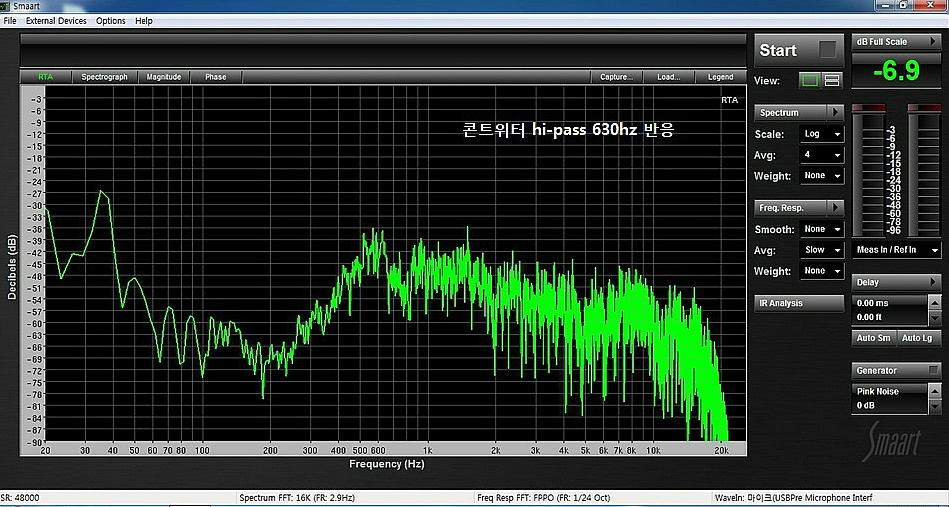Open the Meas In / Ref In dropdown

tap(896, 250)
